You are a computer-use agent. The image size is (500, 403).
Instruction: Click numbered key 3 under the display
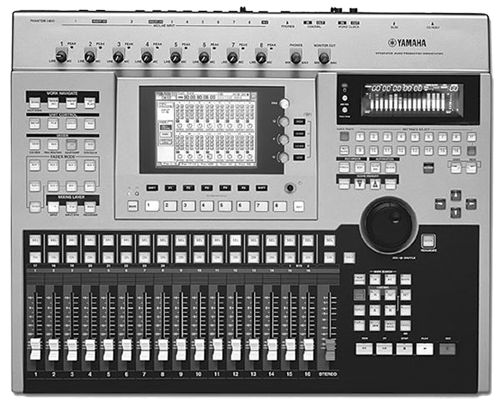point(188,206)
